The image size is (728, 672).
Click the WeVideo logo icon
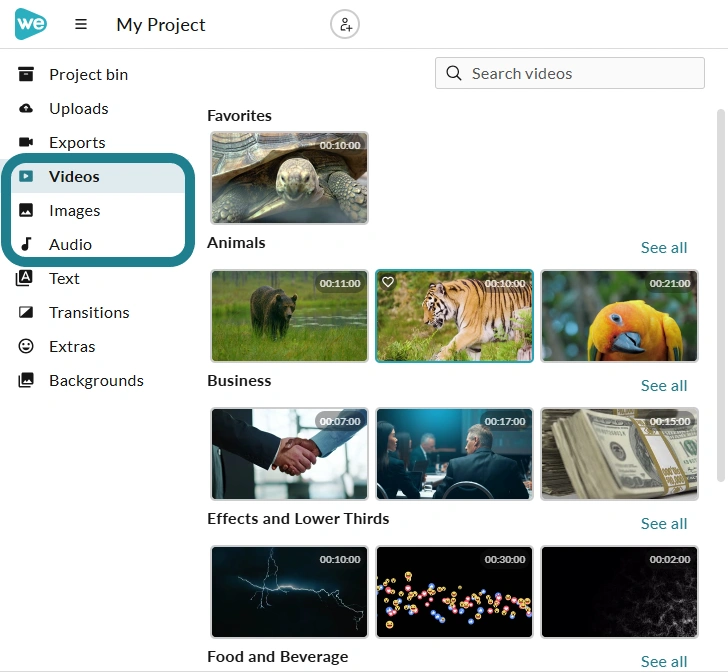(31, 24)
